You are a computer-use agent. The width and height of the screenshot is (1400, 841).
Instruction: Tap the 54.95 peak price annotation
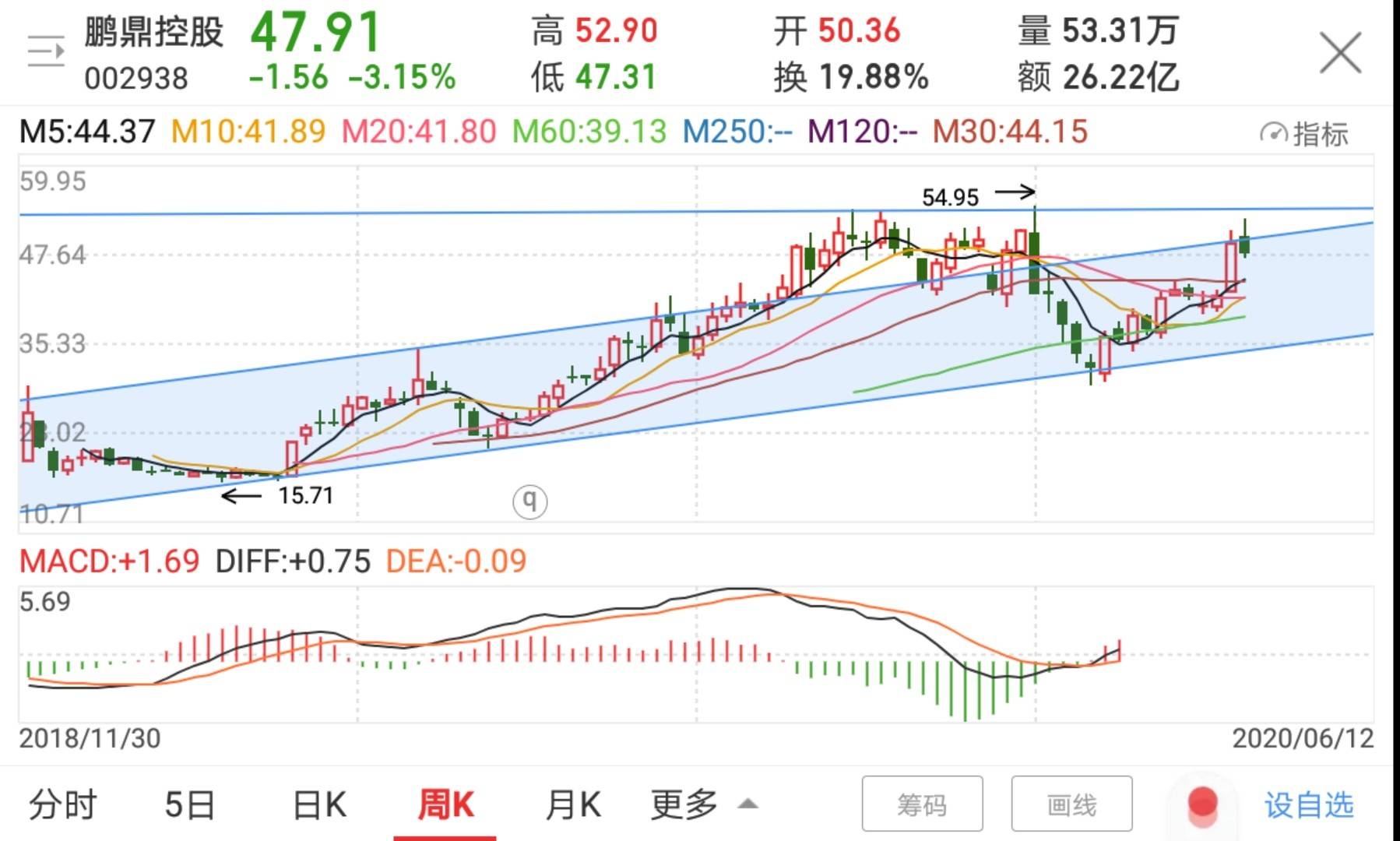tap(950, 197)
